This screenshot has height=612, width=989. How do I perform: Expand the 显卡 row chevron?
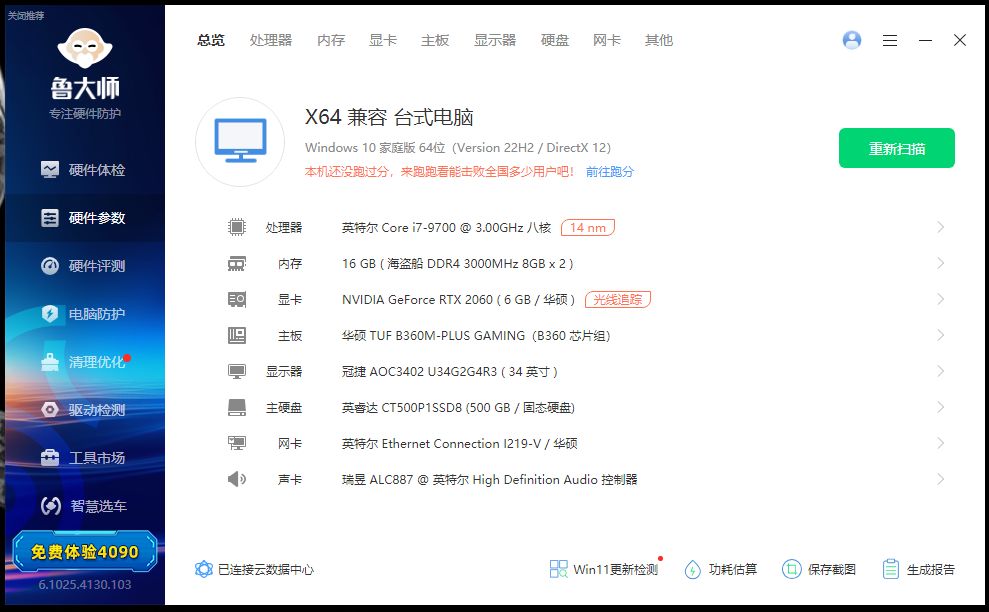click(940, 299)
